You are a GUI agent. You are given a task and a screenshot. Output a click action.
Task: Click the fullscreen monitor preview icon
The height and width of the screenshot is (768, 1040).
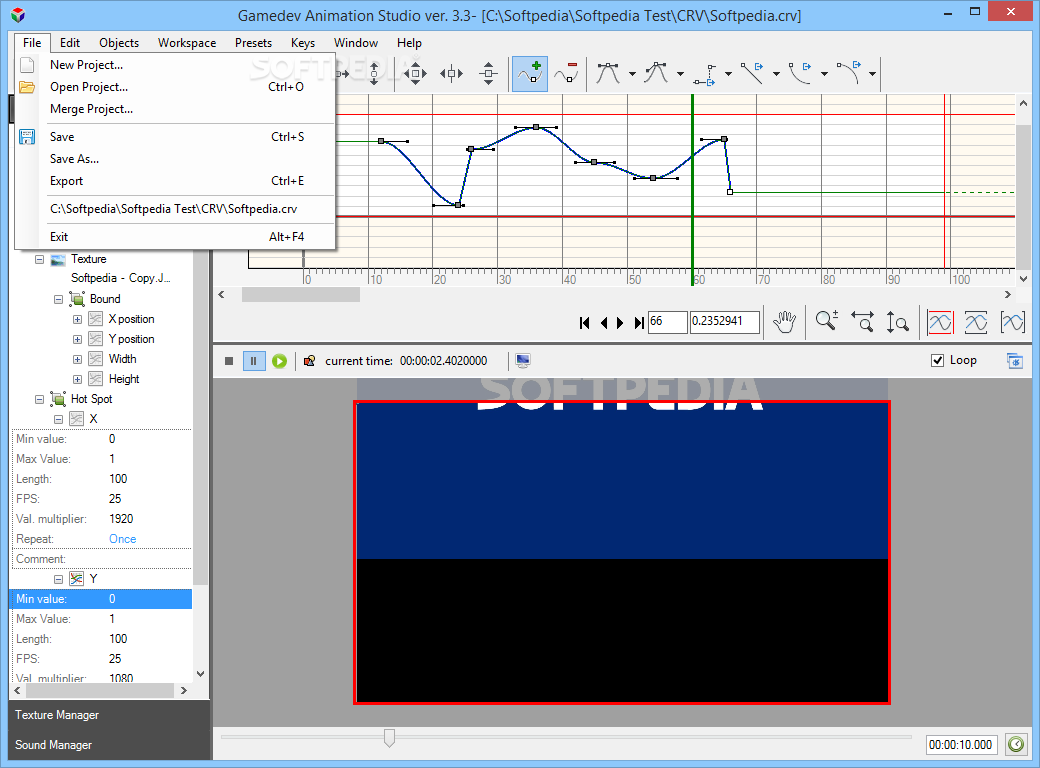pyautogui.click(x=523, y=361)
